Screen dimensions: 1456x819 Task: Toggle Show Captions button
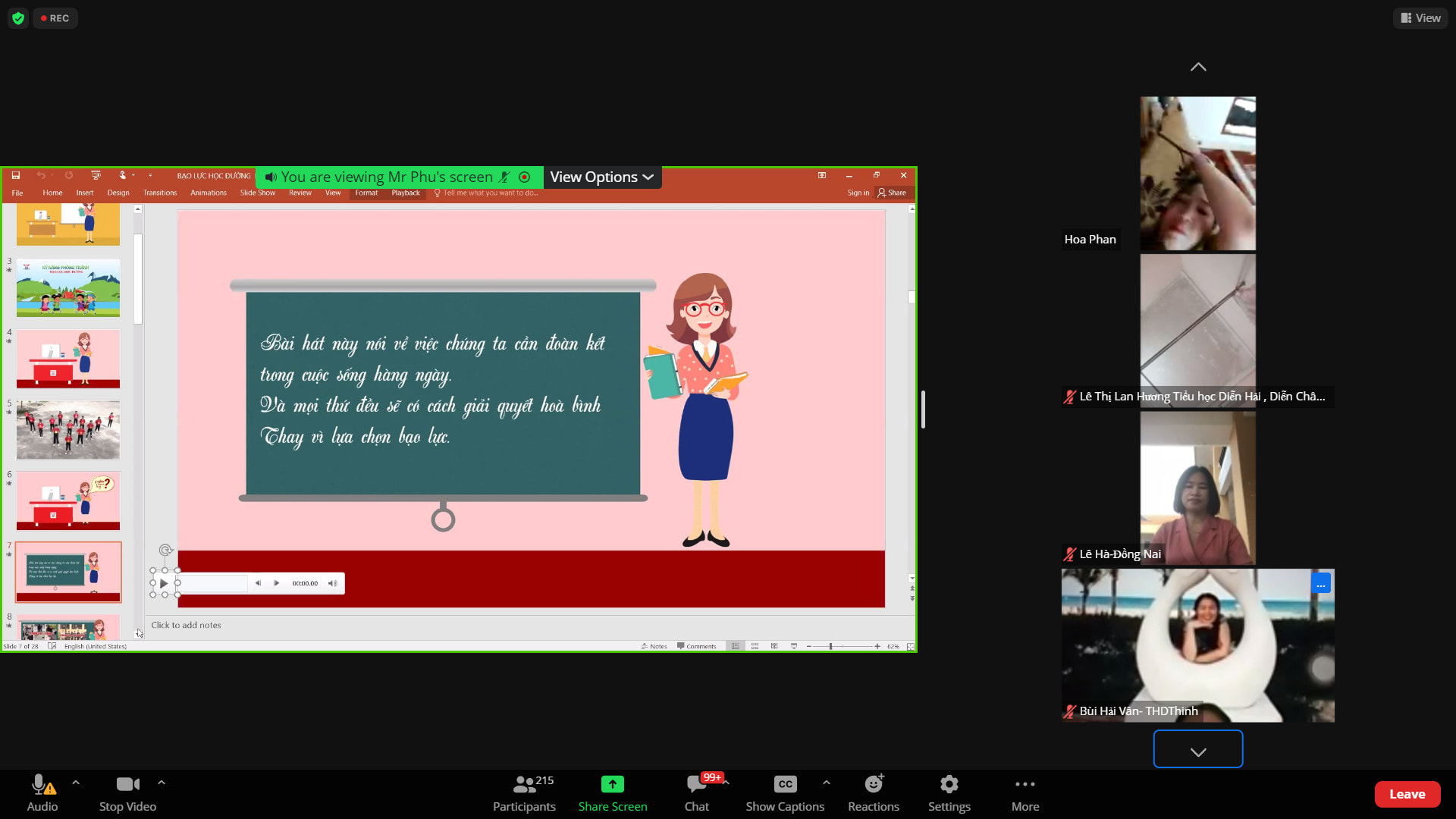(785, 793)
